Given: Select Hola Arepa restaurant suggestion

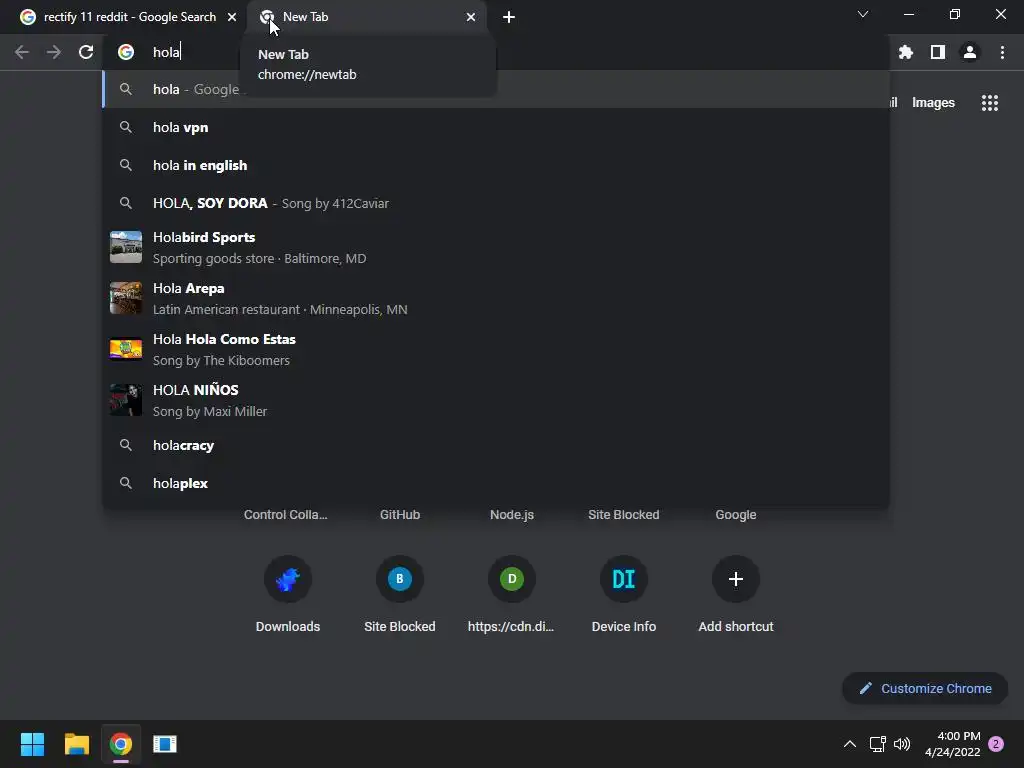Looking at the screenshot, I should 496,298.
